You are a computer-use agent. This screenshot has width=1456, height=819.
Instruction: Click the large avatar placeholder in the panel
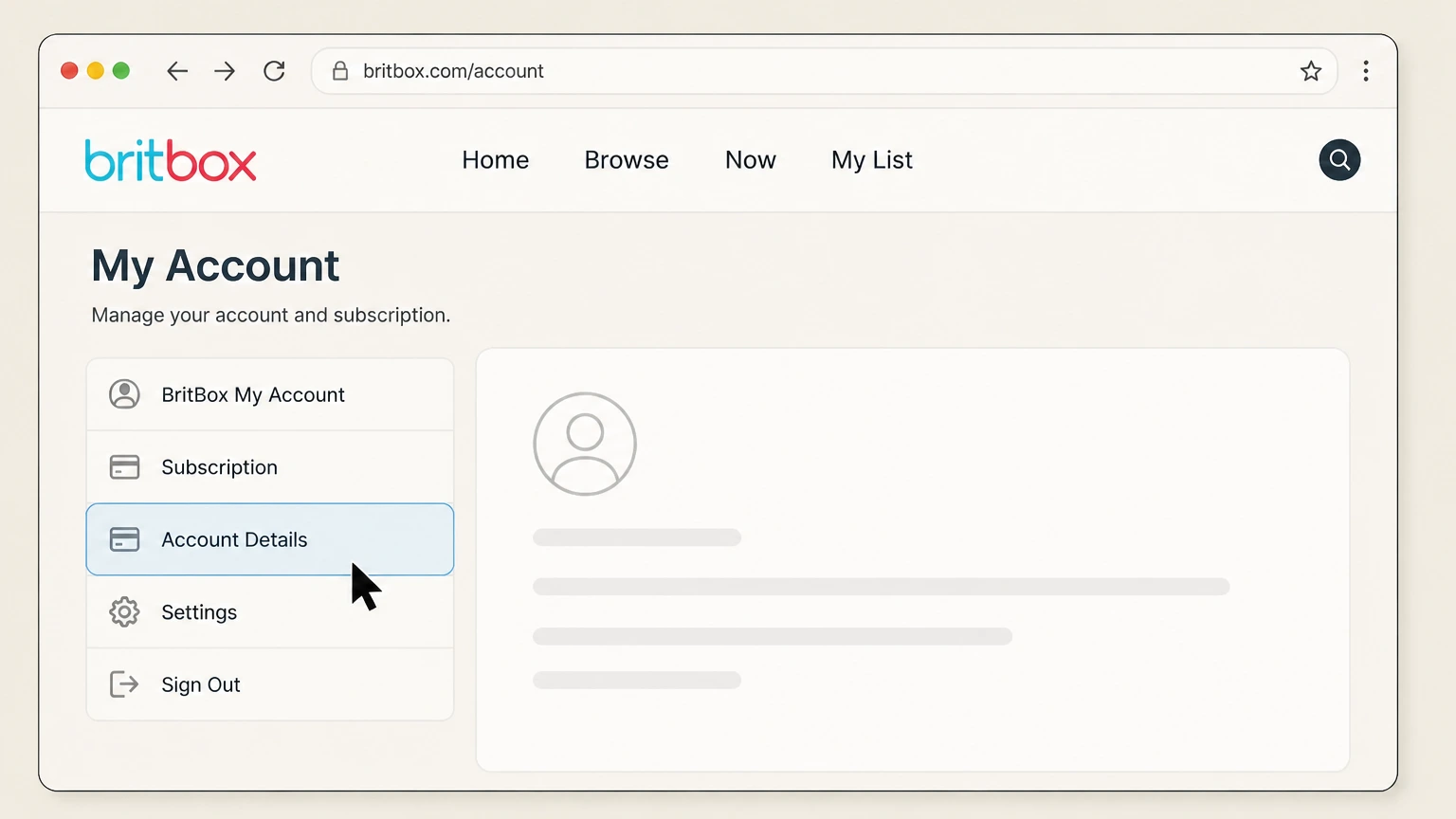click(585, 444)
